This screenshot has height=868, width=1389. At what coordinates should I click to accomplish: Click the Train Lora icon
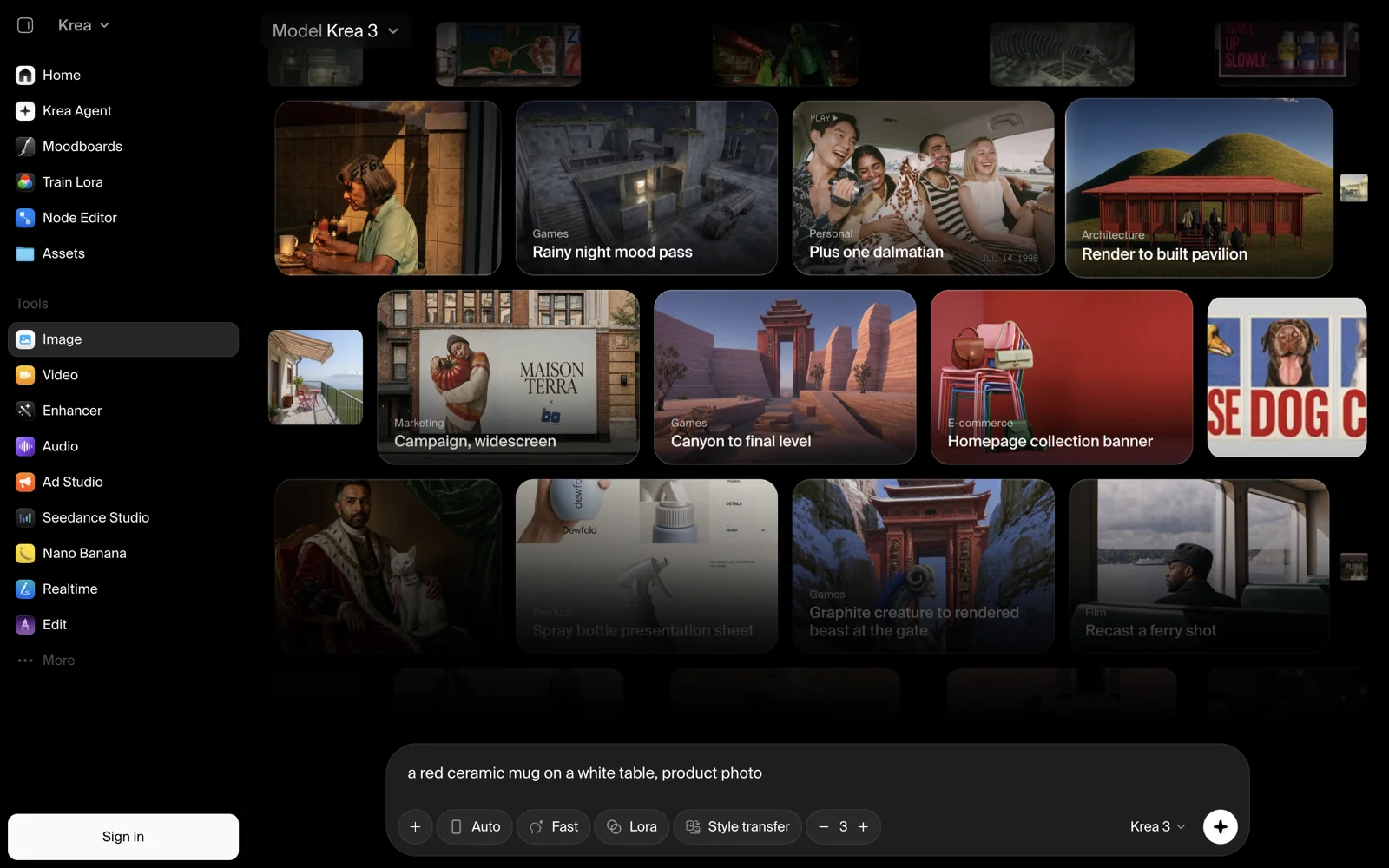25,182
